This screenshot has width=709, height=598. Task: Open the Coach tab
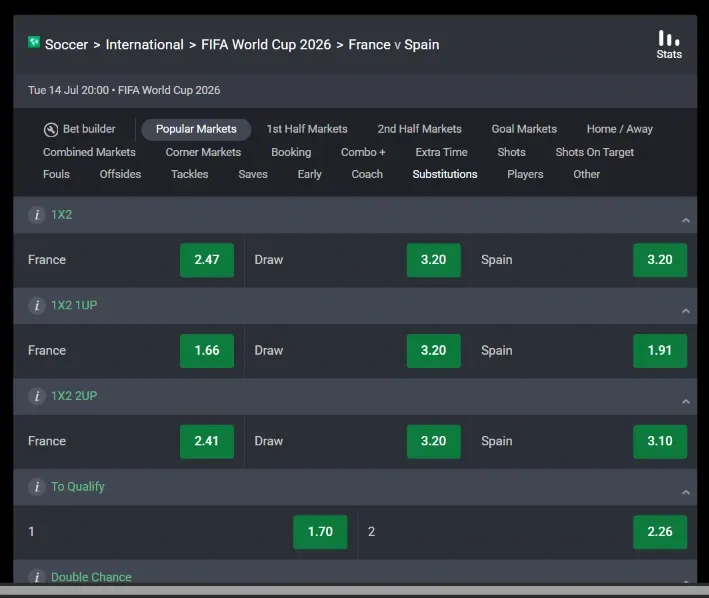click(x=367, y=174)
